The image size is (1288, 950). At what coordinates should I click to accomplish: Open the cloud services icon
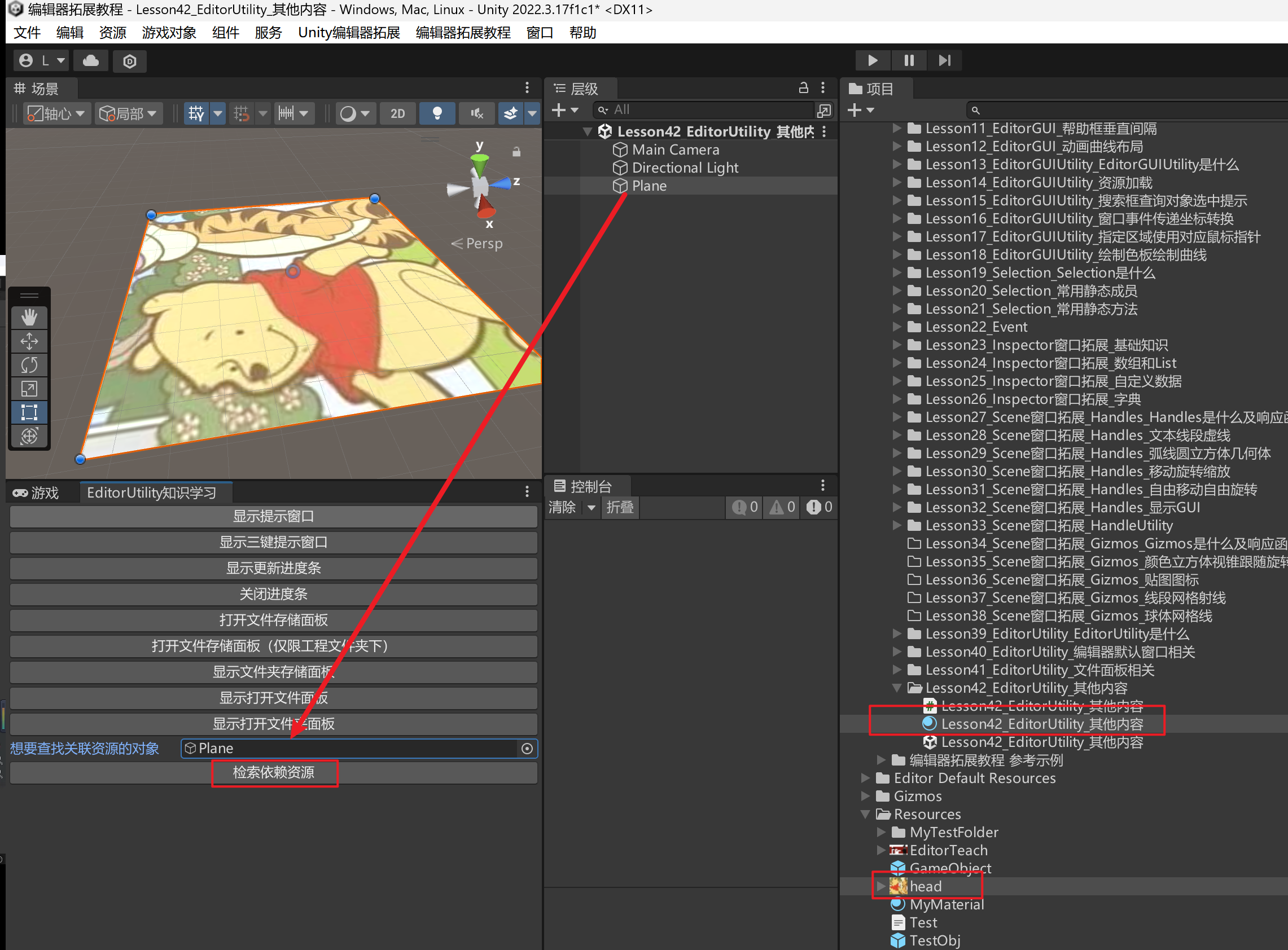point(91,60)
